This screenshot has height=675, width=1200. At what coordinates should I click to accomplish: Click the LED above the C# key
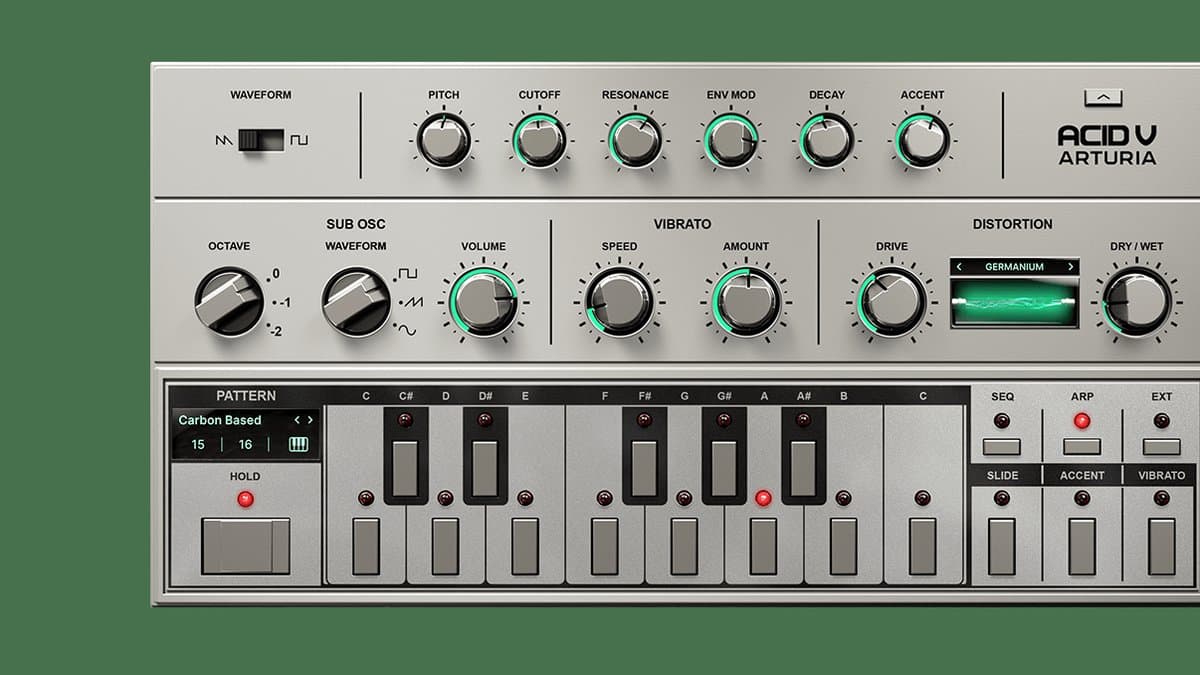(x=405, y=420)
